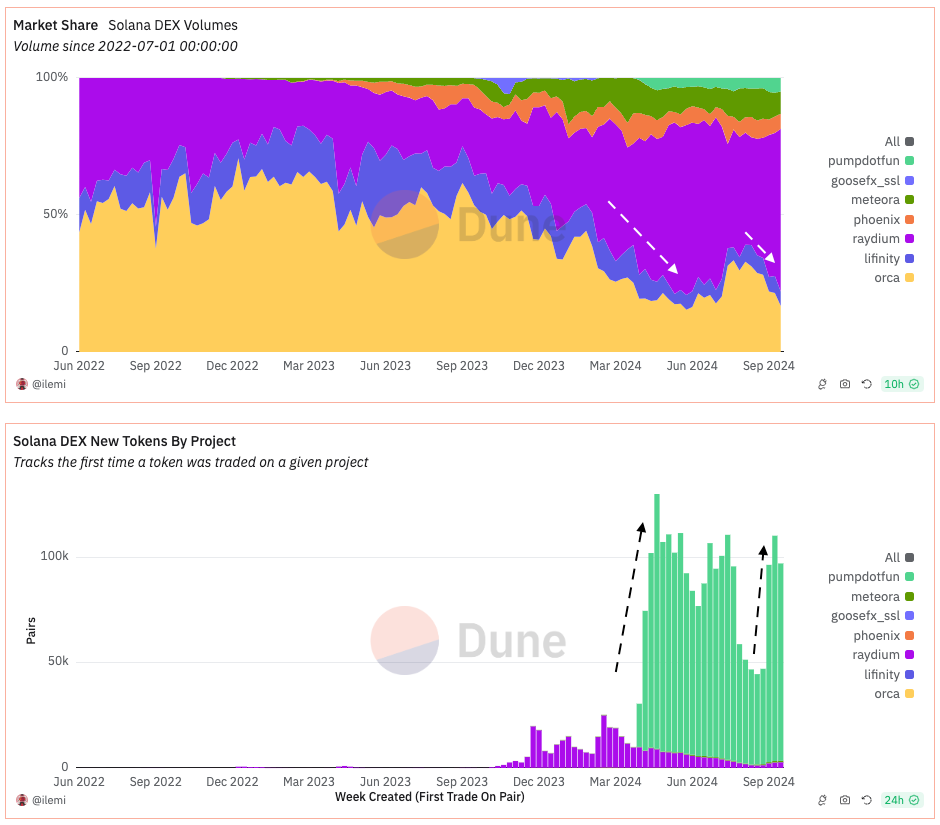Click 'Dec 2022' x-axis label on Market Share chart
This screenshot has height=825, width=940.
click(x=232, y=366)
